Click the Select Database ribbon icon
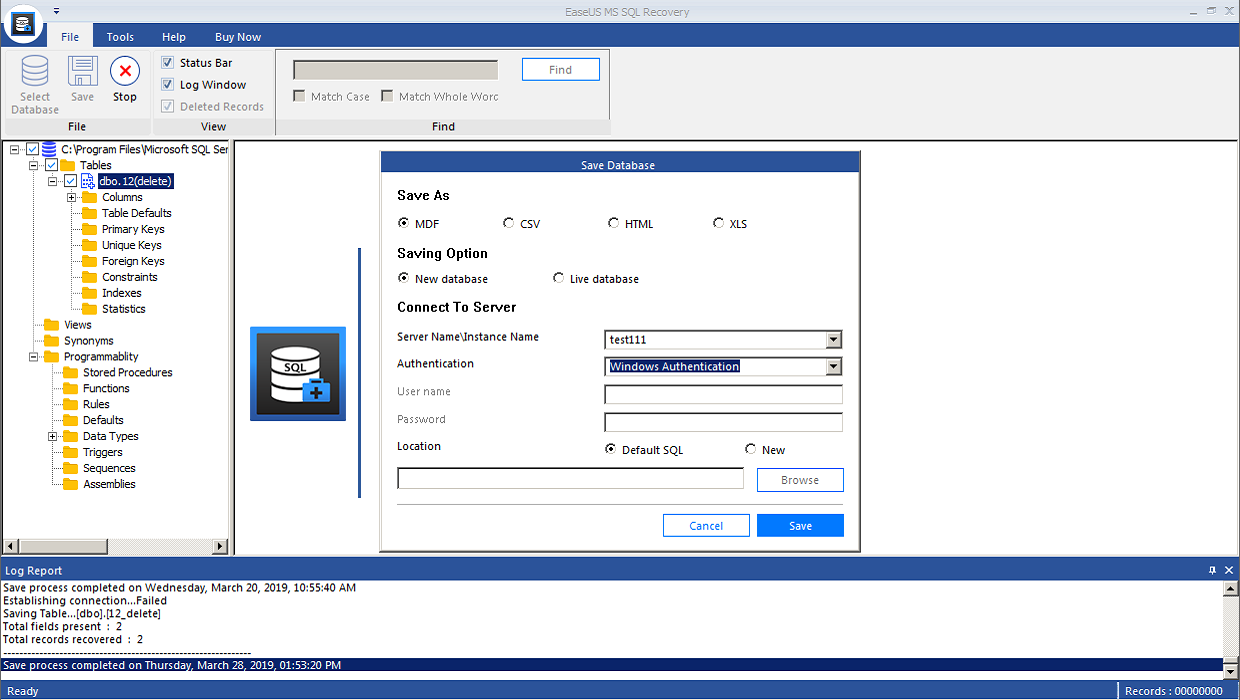The image size is (1240, 700). [x=35, y=72]
